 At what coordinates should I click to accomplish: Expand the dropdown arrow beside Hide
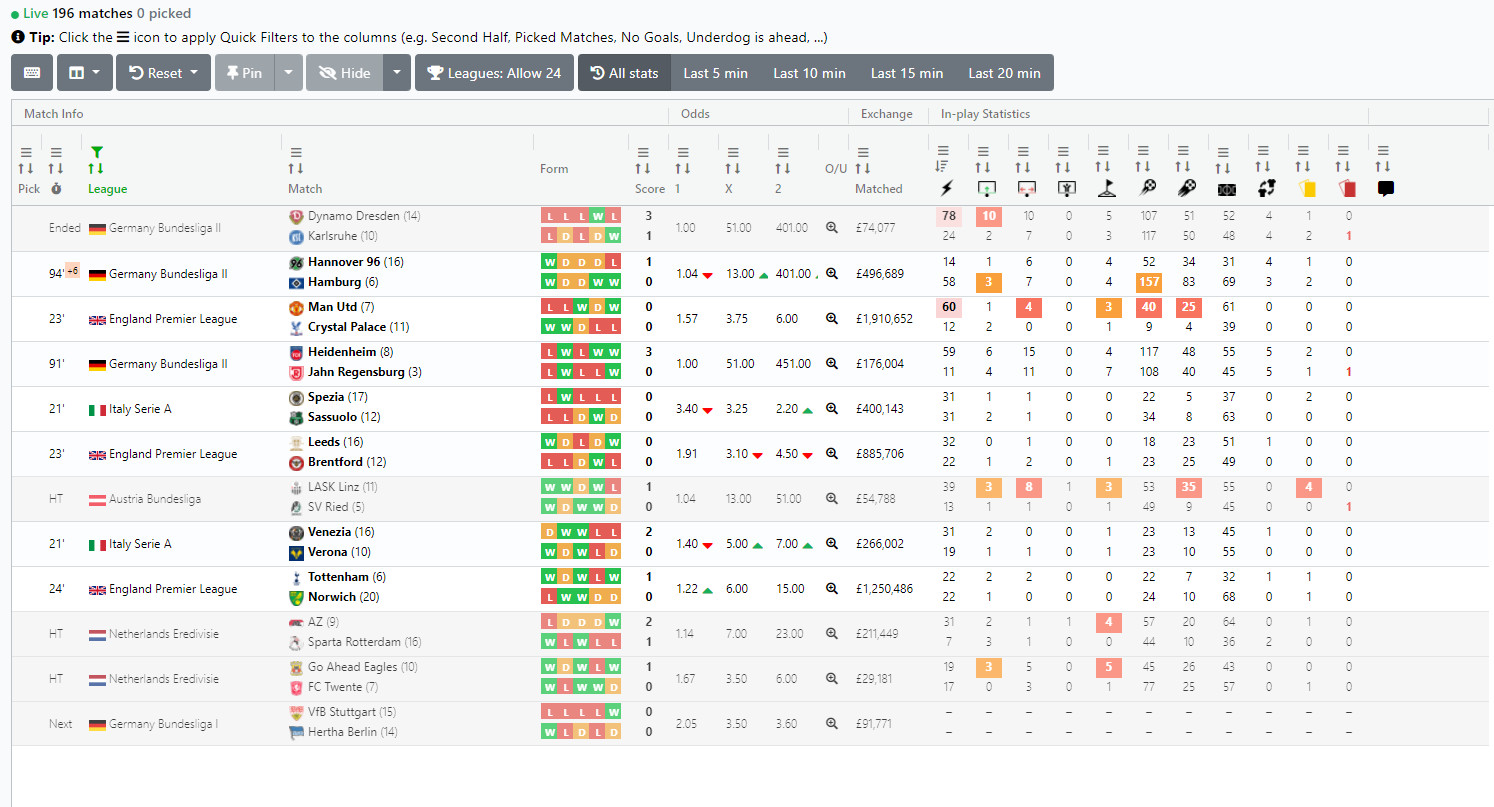coord(396,72)
